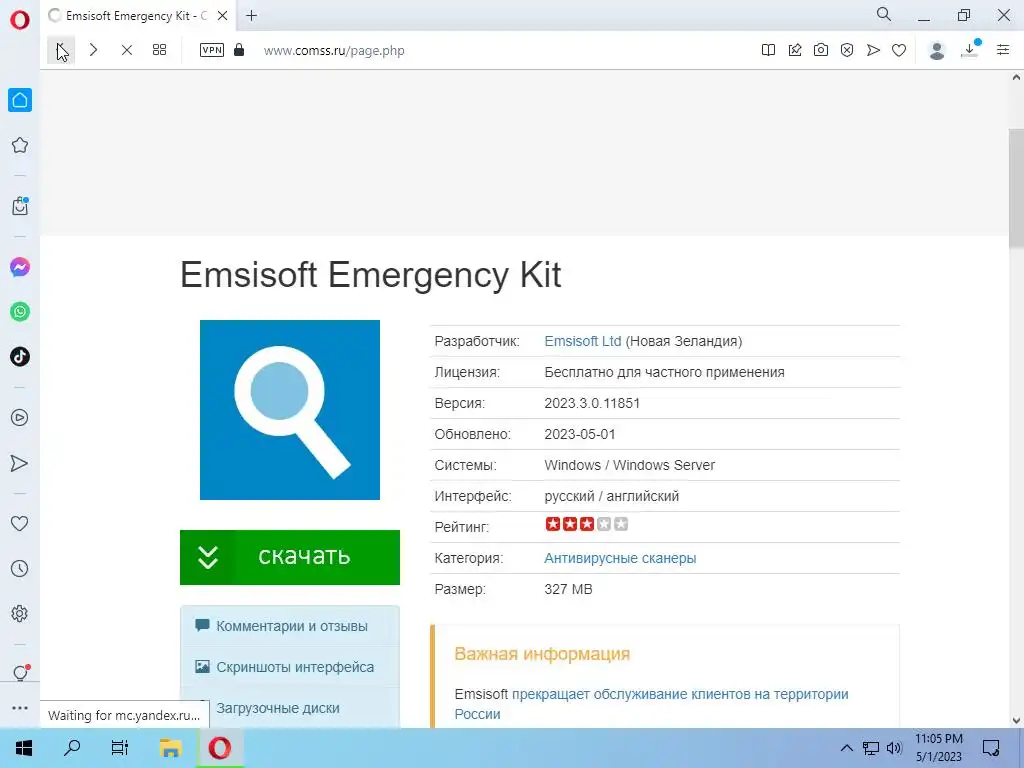Open Easy Setup sliders menu

pos(1003,50)
